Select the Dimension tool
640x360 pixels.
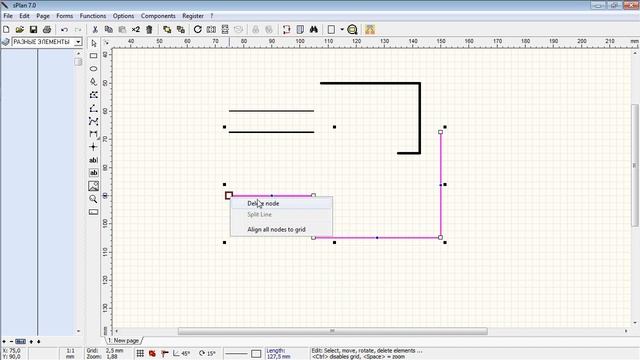coord(93,134)
